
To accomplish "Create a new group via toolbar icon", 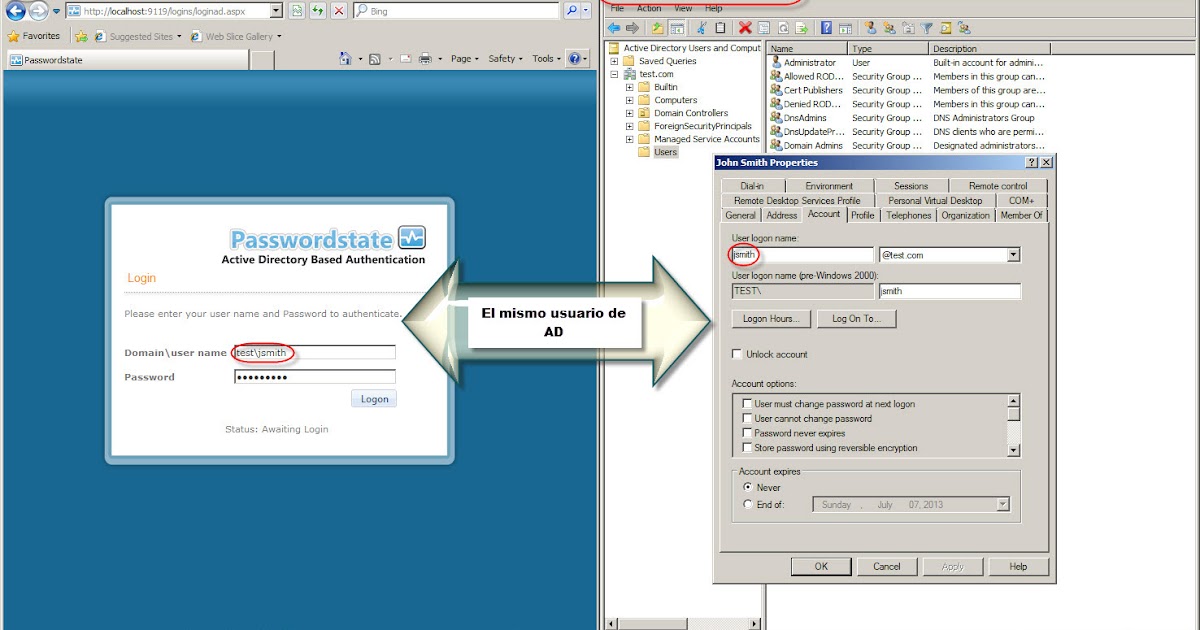I will point(888,27).
